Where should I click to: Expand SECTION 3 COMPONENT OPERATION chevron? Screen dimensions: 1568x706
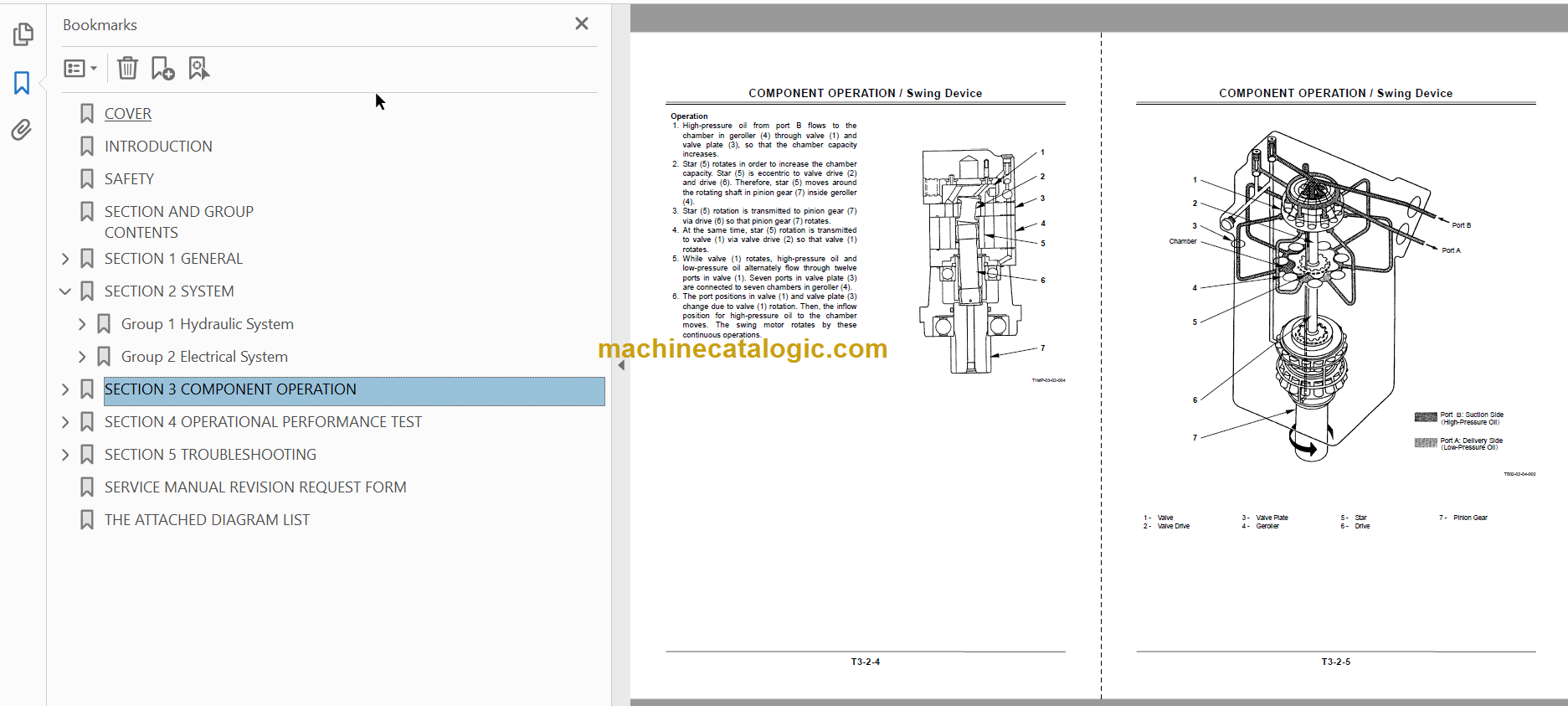click(x=65, y=389)
